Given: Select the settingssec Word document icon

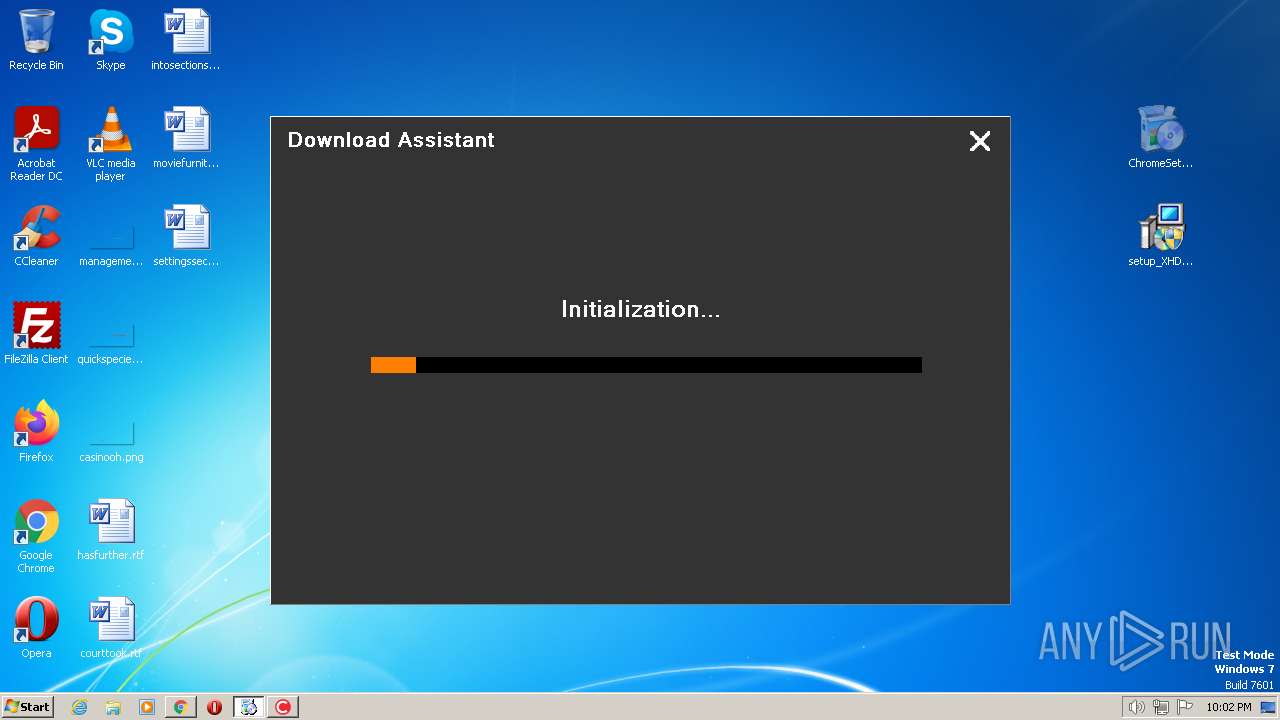Looking at the screenshot, I should [x=186, y=236].
